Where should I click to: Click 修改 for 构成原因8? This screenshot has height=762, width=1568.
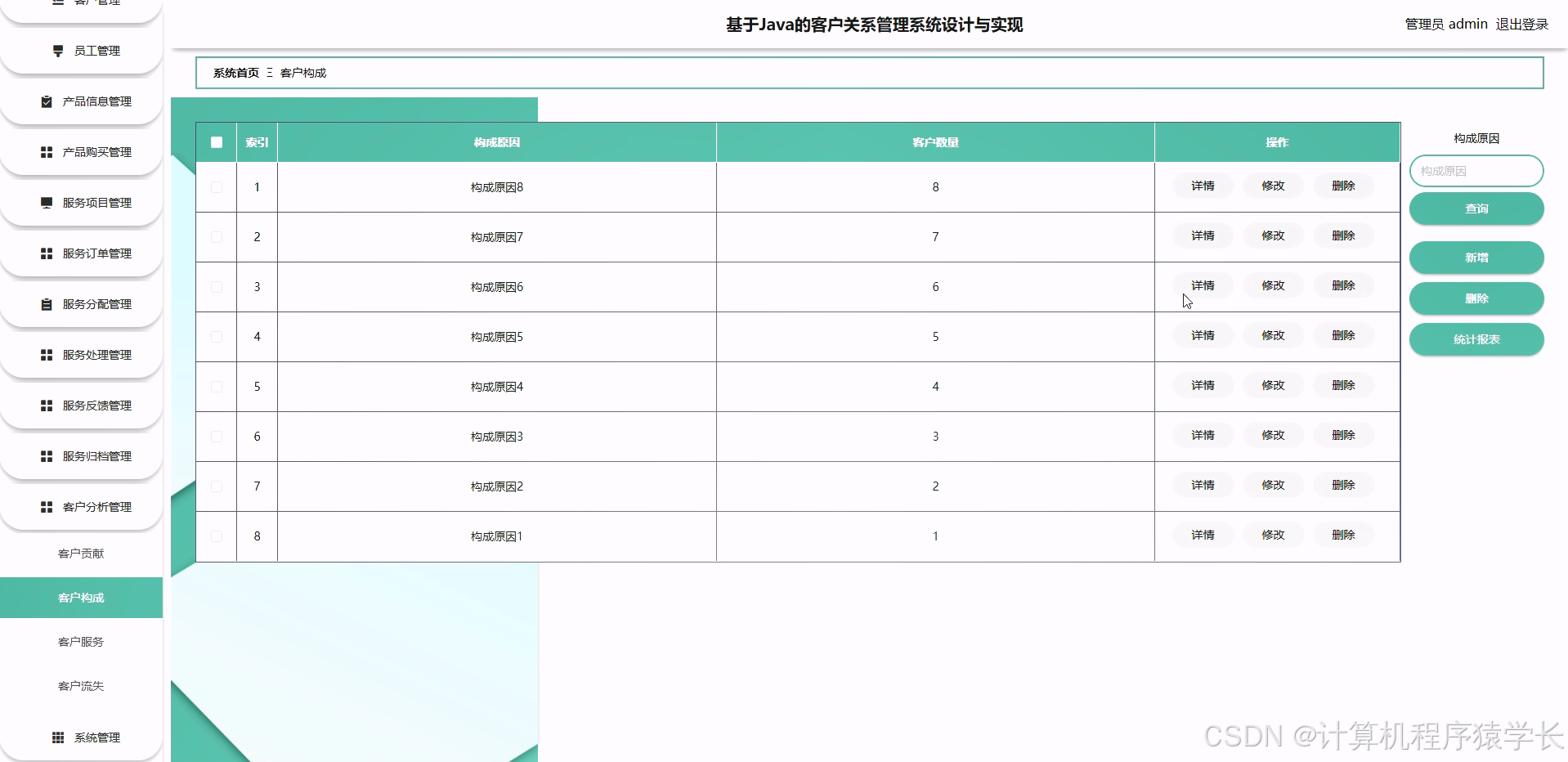tap(1273, 186)
